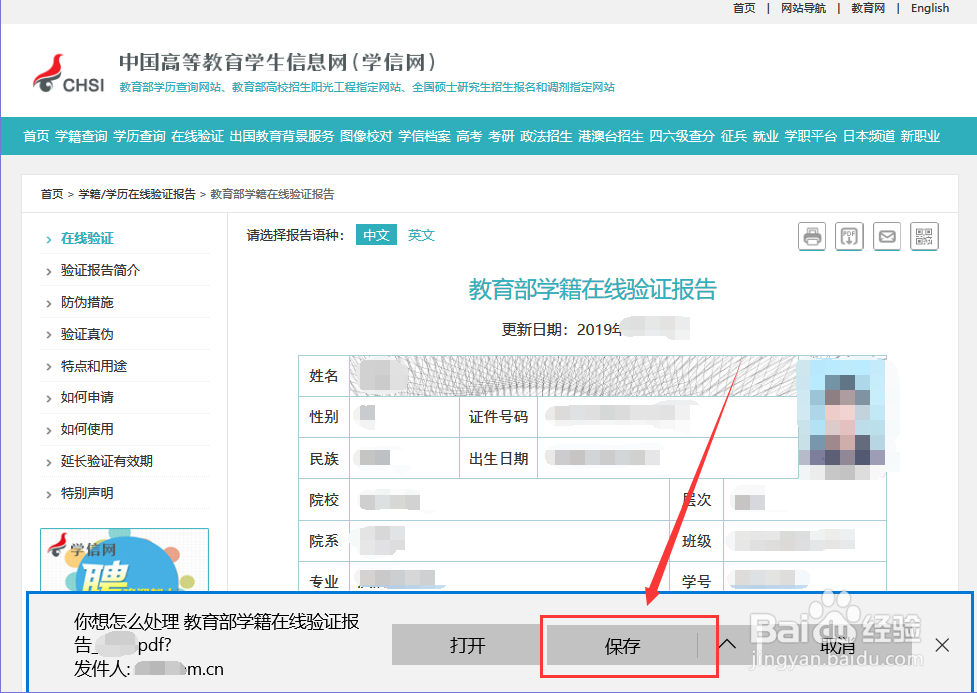The width and height of the screenshot is (977, 693).
Task: Open 高考 in navigation bar
Action: (x=469, y=136)
